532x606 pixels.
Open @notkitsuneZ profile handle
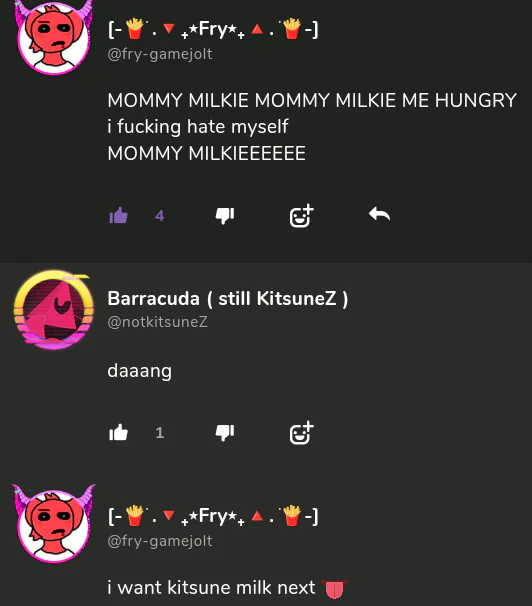158,322
